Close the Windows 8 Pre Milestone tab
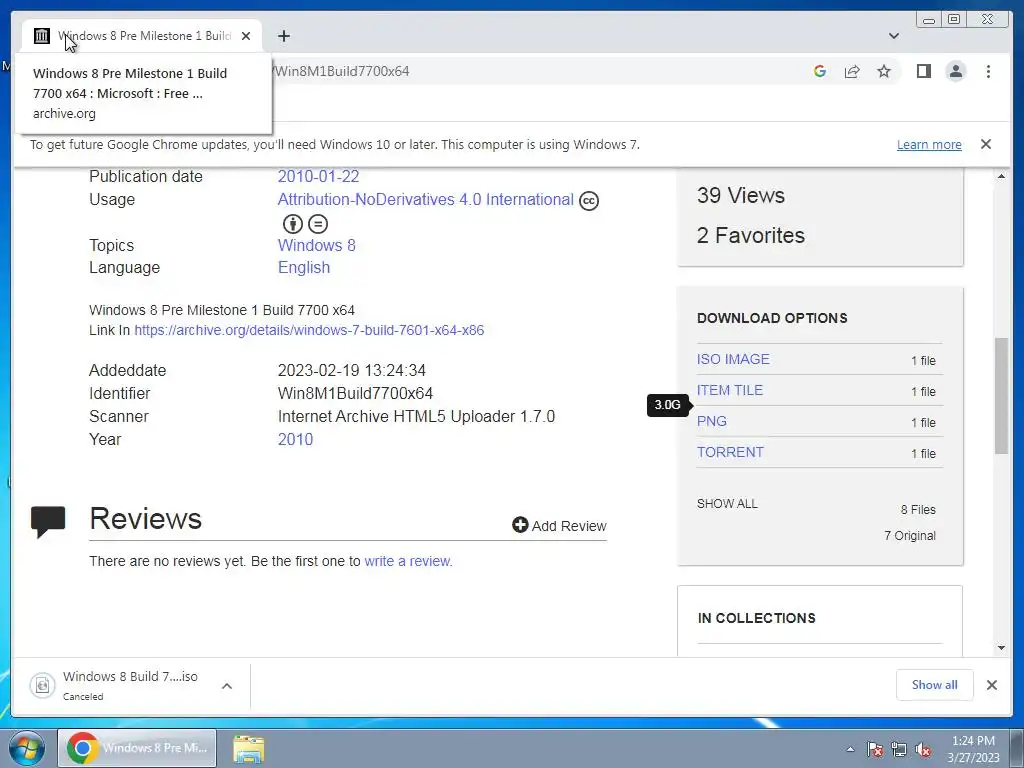The width and height of the screenshot is (1024, 768). (246, 36)
